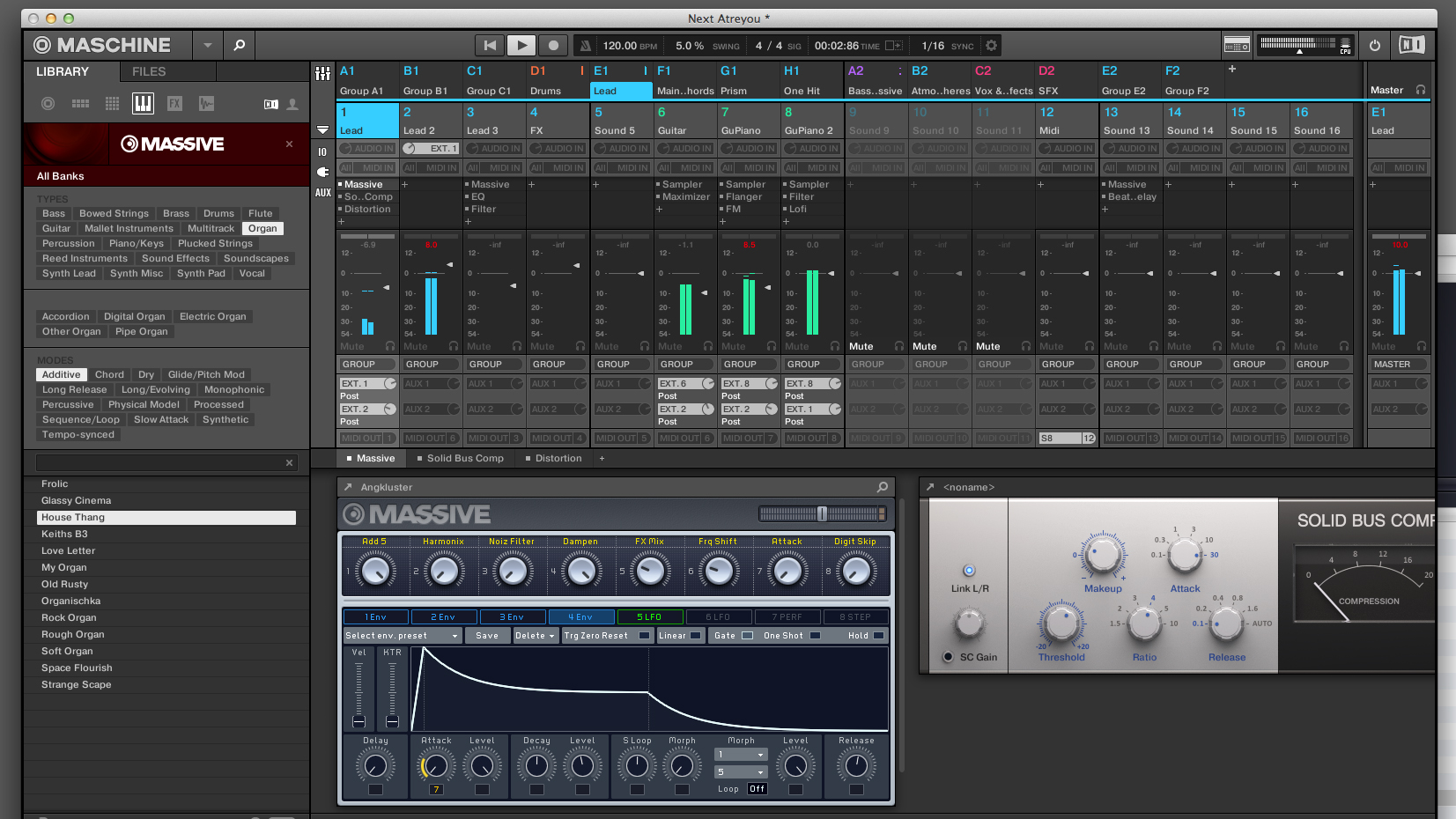Select Instruments keyboard filter icon
The height and width of the screenshot is (819, 1456).
pos(143,104)
